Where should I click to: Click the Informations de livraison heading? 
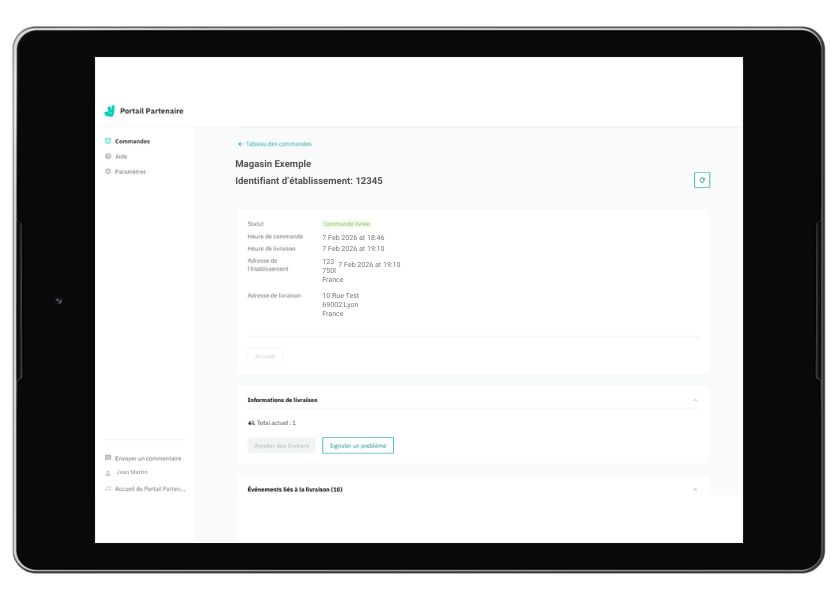[283, 400]
